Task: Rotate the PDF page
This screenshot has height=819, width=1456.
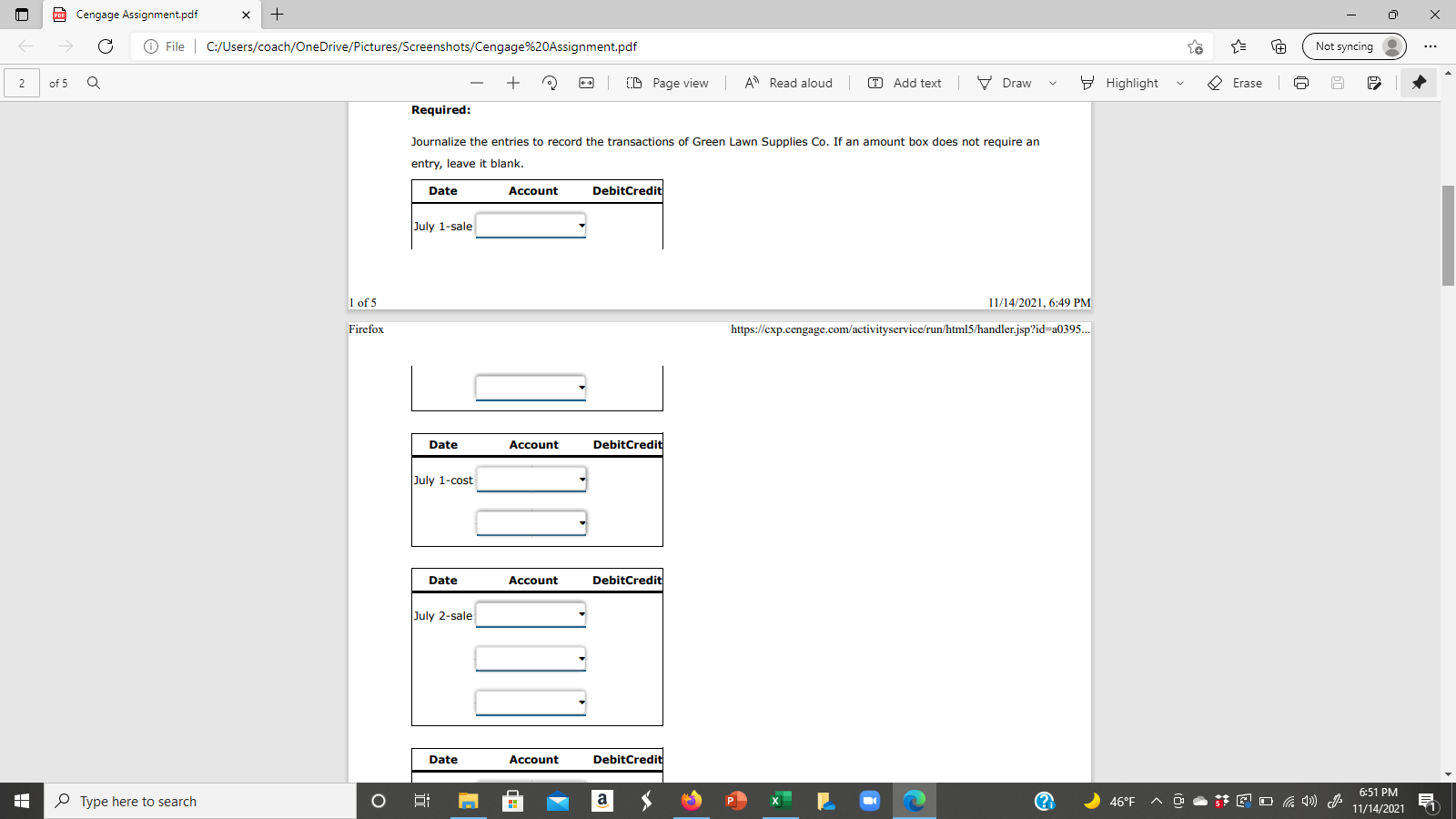Action: click(x=549, y=83)
